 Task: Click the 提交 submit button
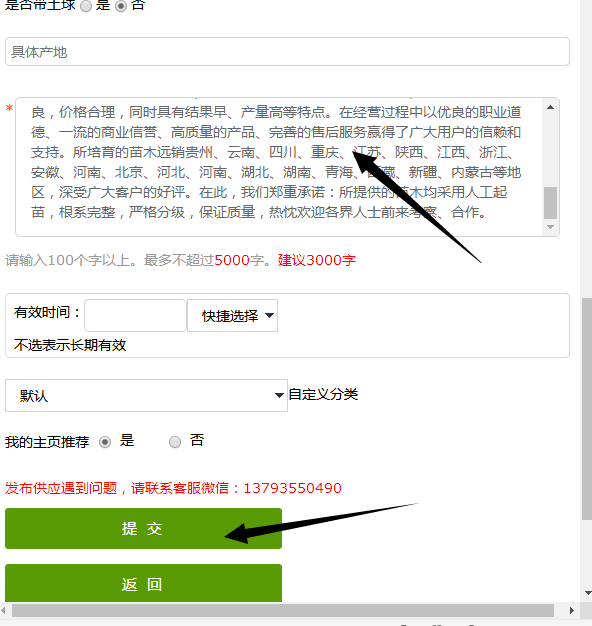tap(143, 528)
